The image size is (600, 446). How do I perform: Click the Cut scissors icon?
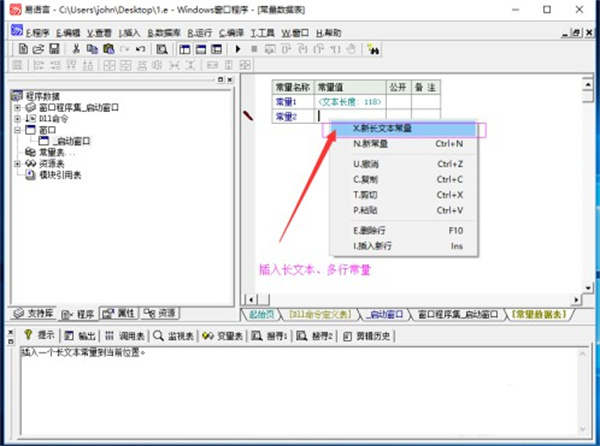(76, 49)
